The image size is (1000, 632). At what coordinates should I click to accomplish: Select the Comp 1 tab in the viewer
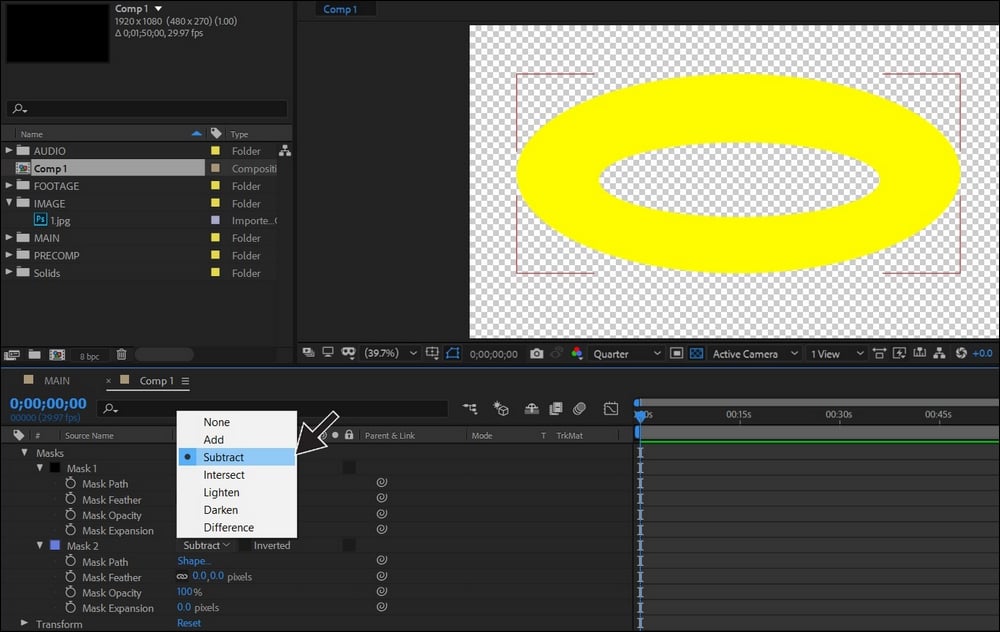click(x=342, y=9)
